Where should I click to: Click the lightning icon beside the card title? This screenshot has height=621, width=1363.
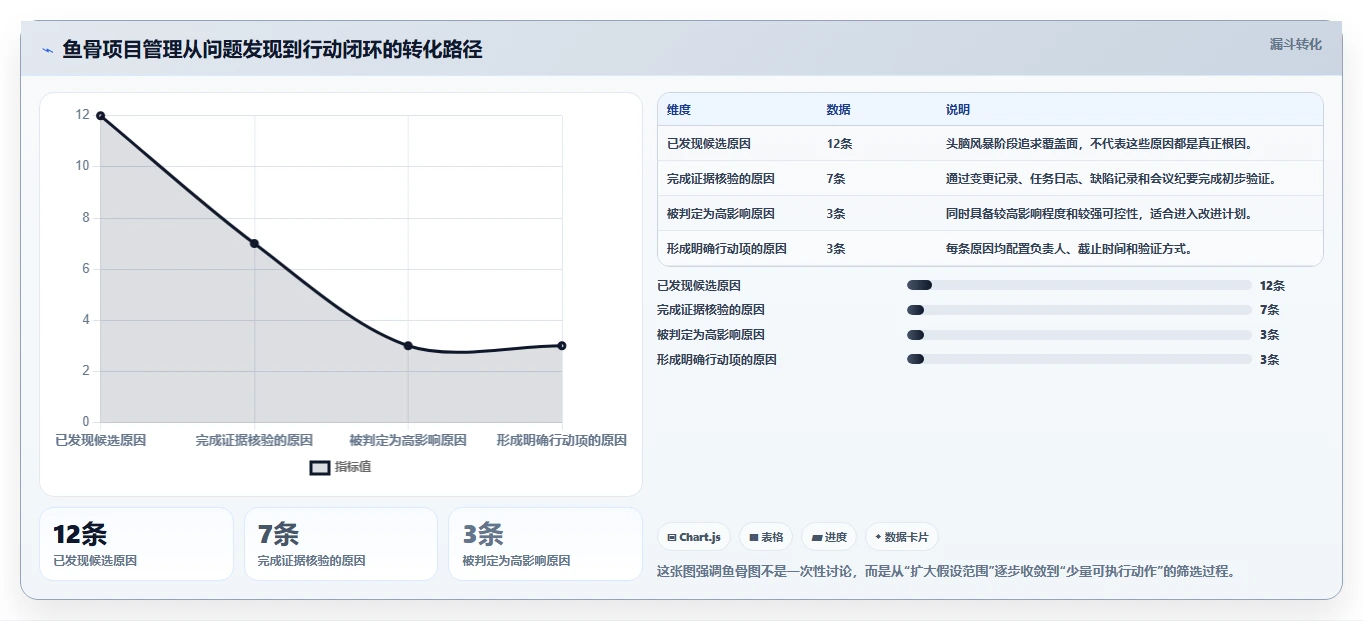pyautogui.click(x=48, y=50)
